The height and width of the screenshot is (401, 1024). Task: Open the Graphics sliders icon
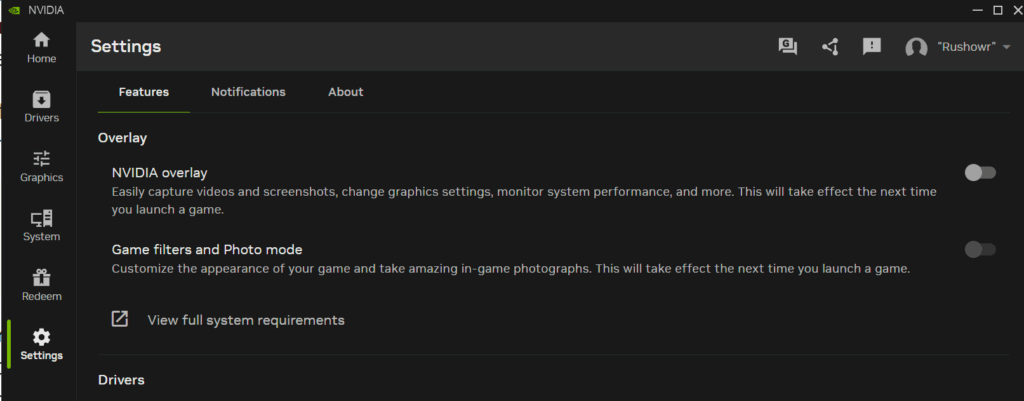[x=41, y=159]
